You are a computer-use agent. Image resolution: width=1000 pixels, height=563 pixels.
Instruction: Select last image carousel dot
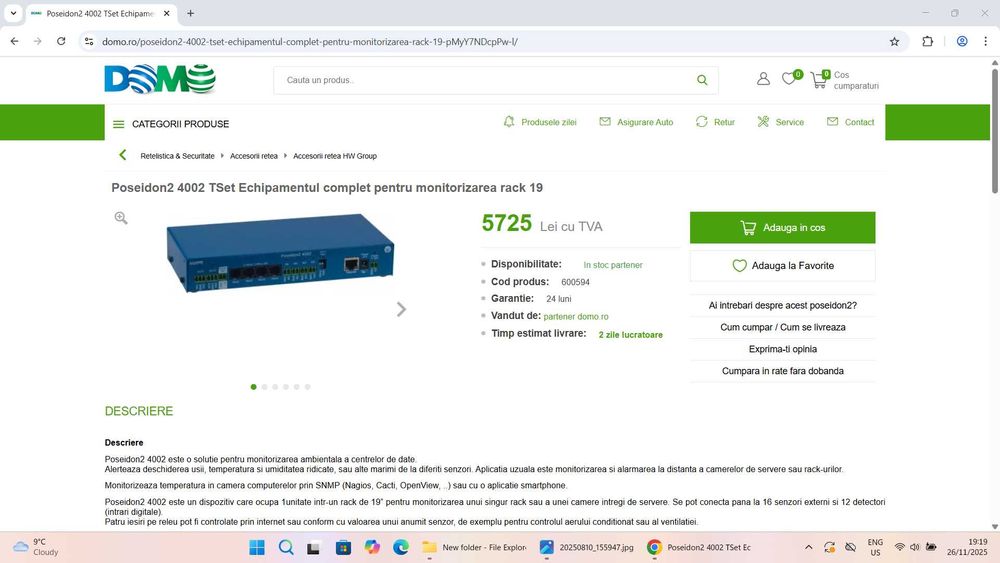coord(307,387)
